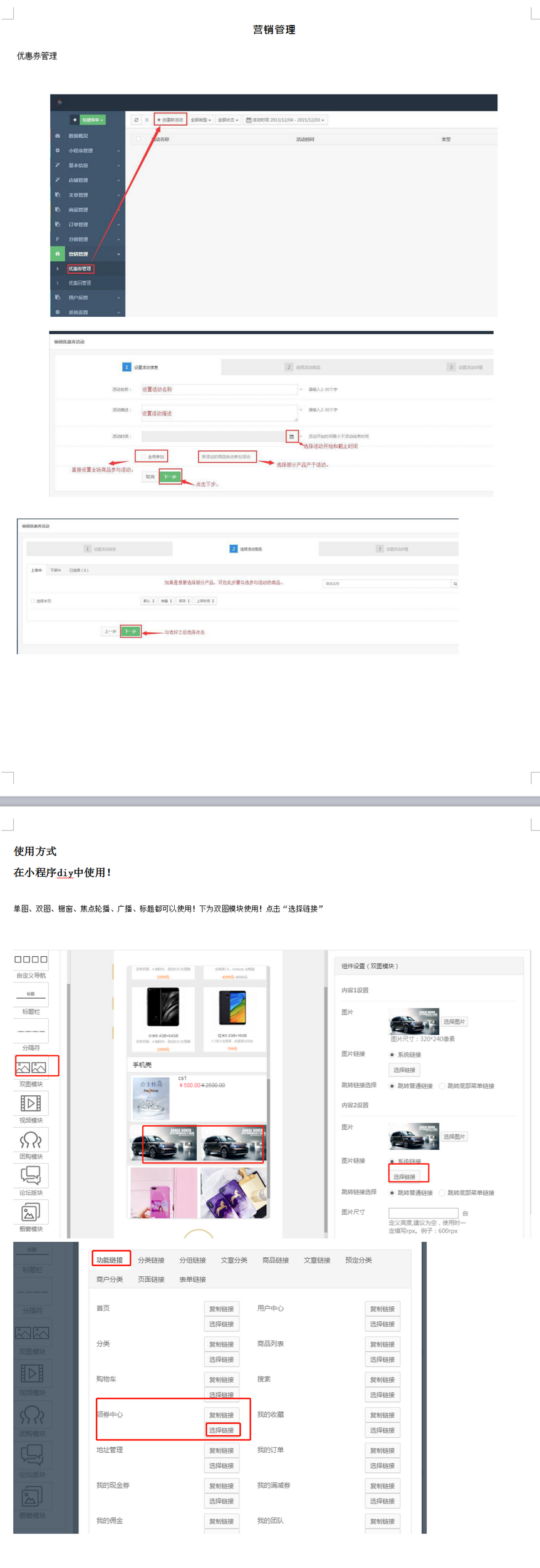Click 选择链接 button for 领券中心
This screenshot has height=1568, width=540.
222,1430
